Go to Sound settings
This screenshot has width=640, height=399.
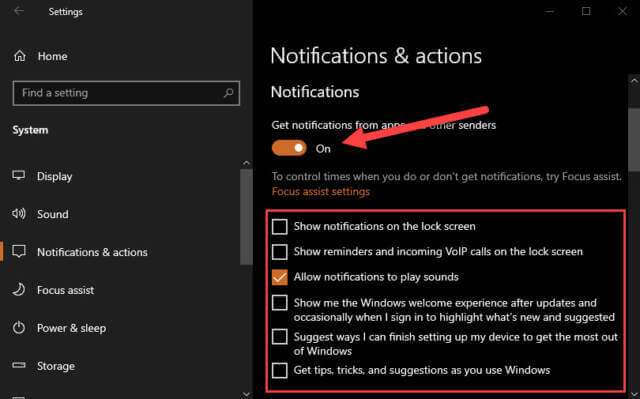pos(53,214)
